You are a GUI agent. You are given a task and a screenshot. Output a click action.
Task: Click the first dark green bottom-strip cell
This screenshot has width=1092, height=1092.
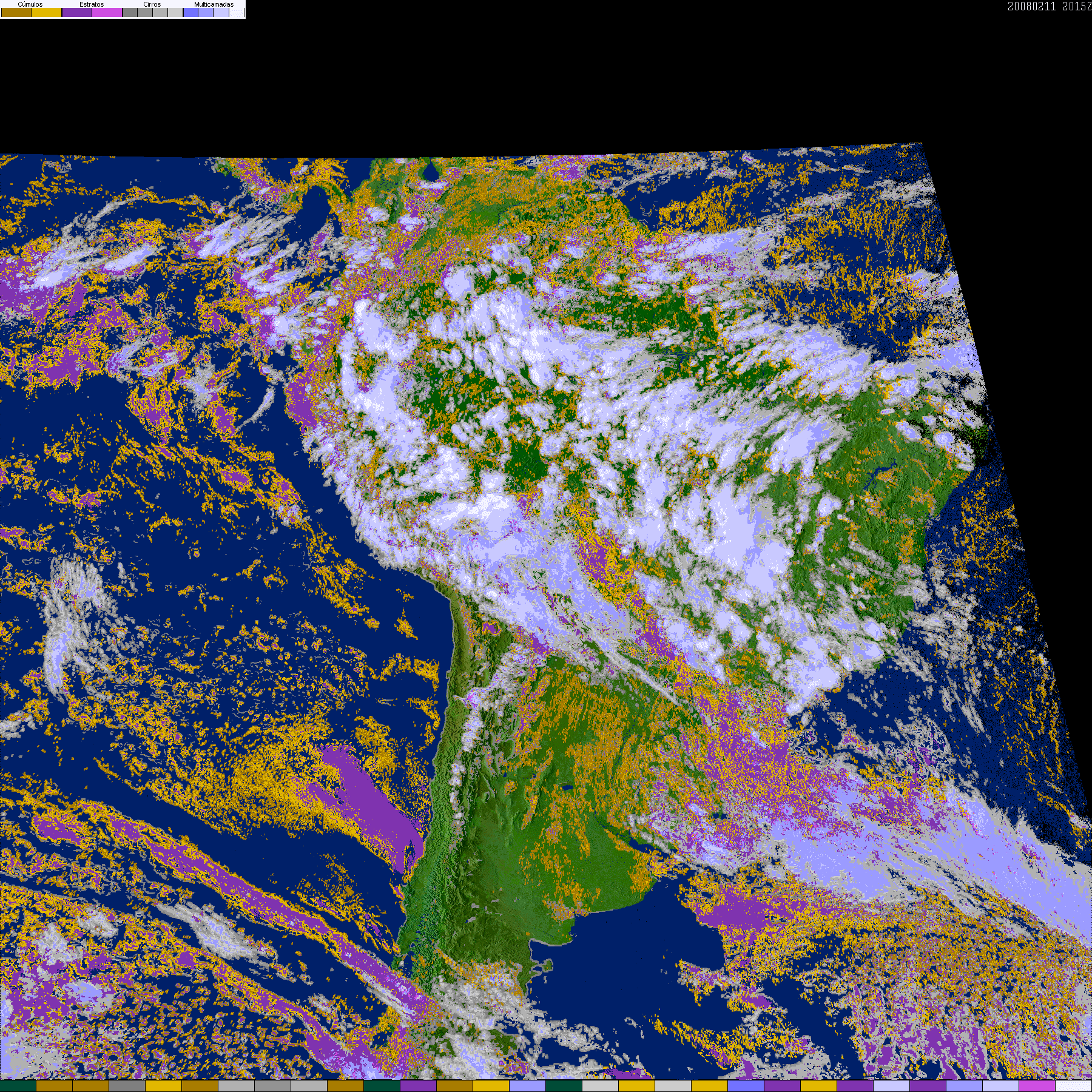tap(18, 1086)
